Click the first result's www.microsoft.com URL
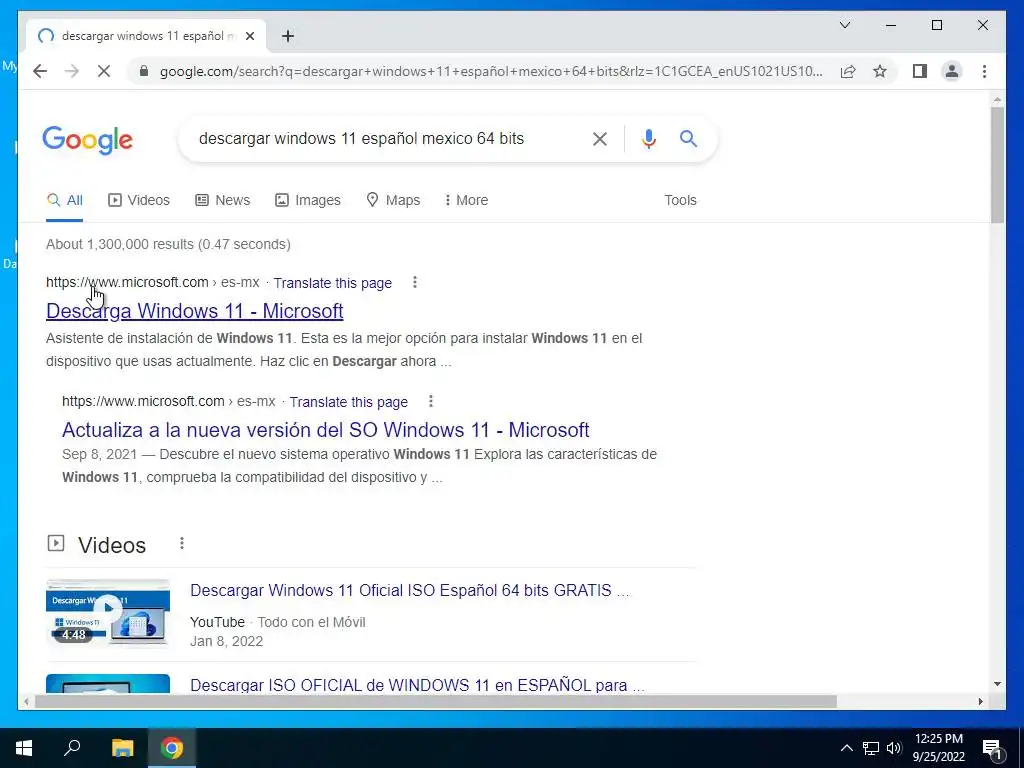 (x=127, y=282)
